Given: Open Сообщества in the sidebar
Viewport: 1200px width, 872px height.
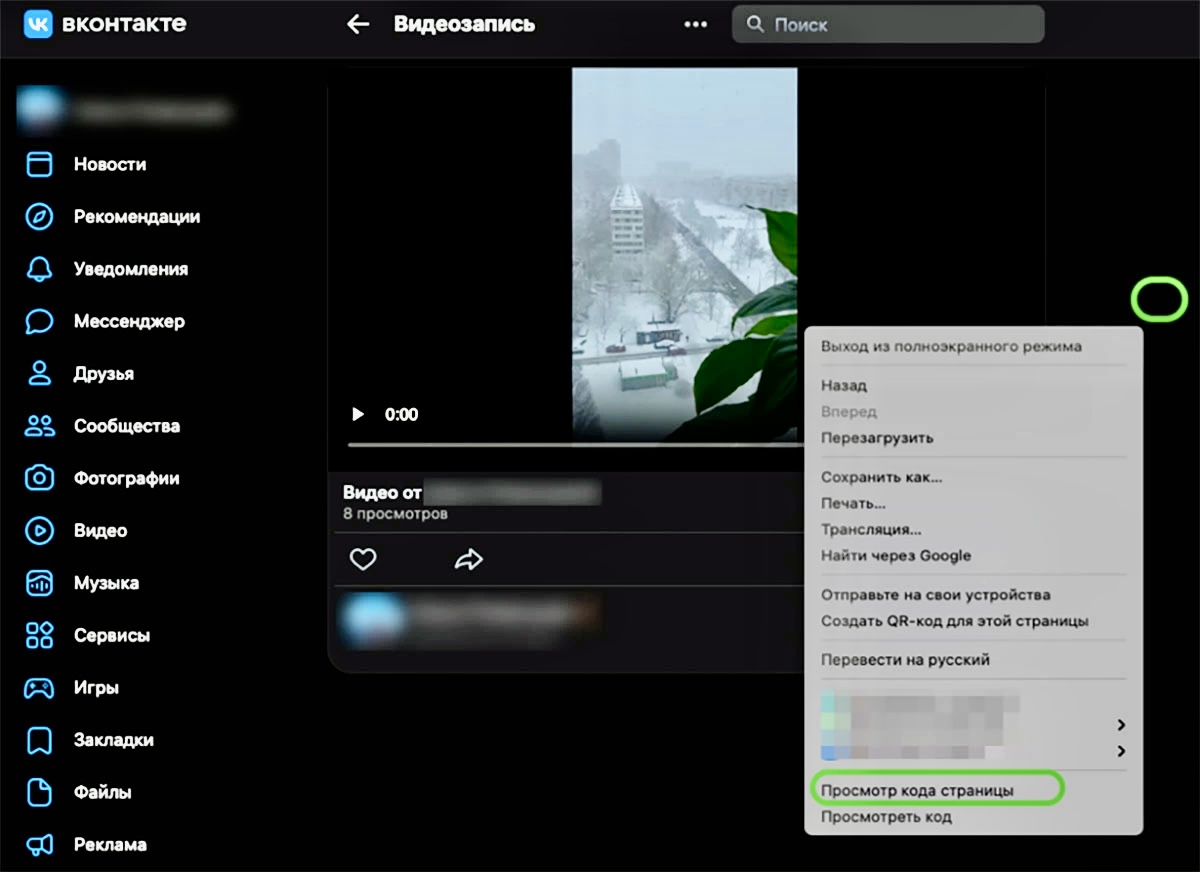Looking at the screenshot, I should (x=126, y=426).
